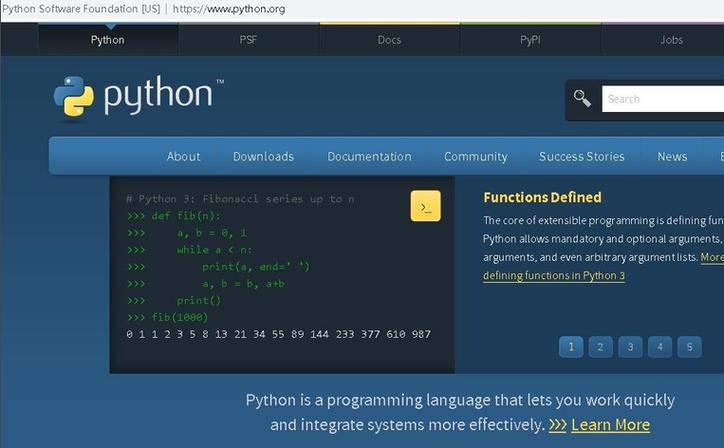Image resolution: width=724 pixels, height=448 pixels.
Task: Switch to the Docs top tab
Action: [x=389, y=40]
